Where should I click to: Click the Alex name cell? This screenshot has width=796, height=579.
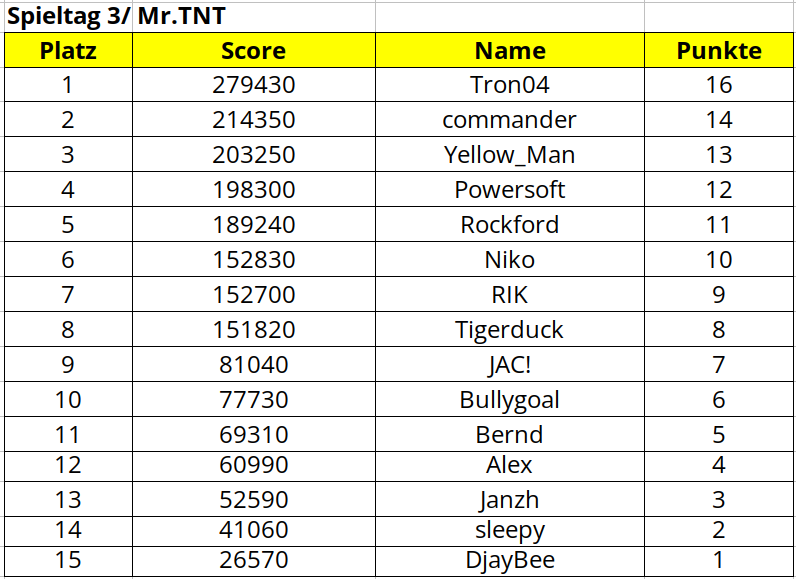tap(510, 465)
